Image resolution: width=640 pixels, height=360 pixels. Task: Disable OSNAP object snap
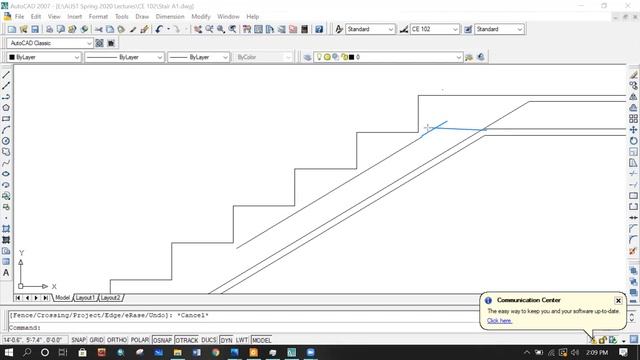coord(162,340)
